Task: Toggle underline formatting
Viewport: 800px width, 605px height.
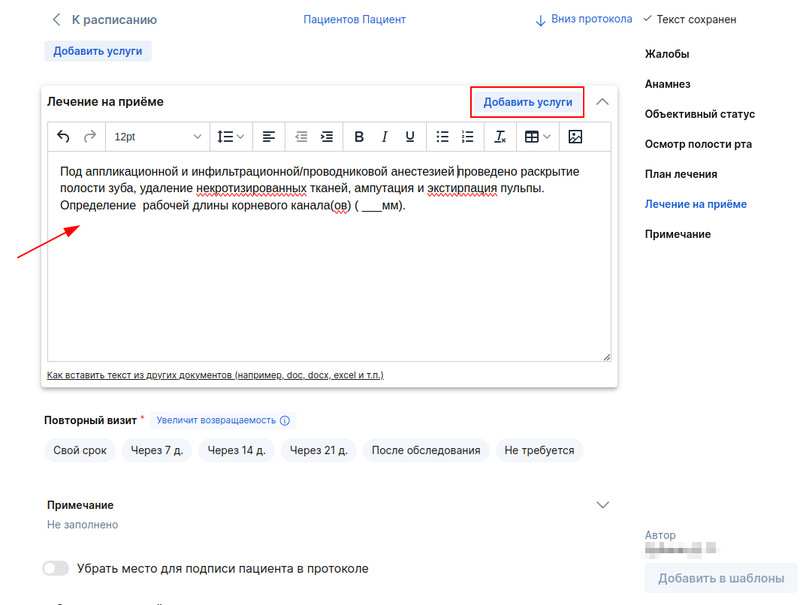Action: click(410, 137)
